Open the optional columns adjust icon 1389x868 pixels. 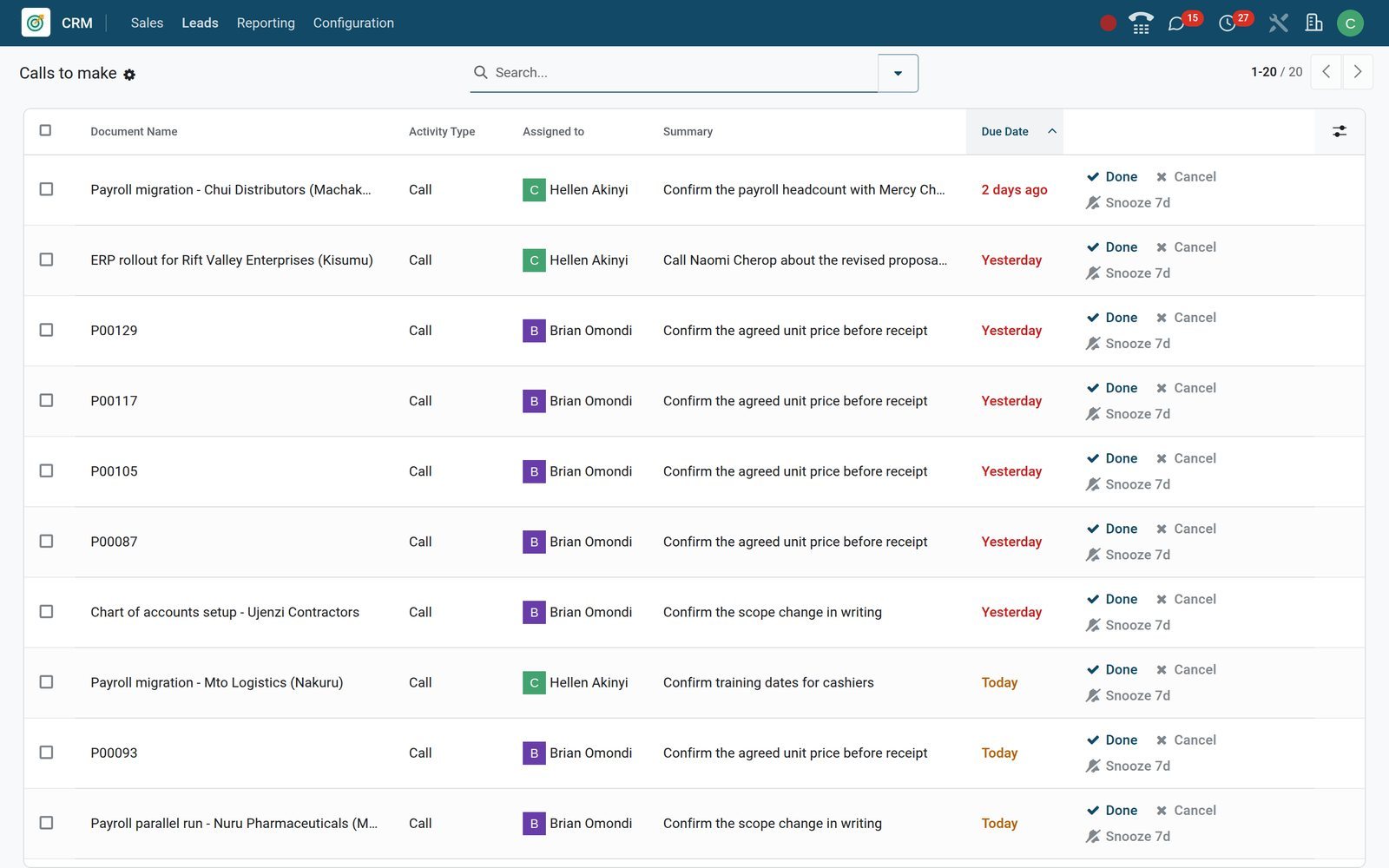pos(1340,131)
